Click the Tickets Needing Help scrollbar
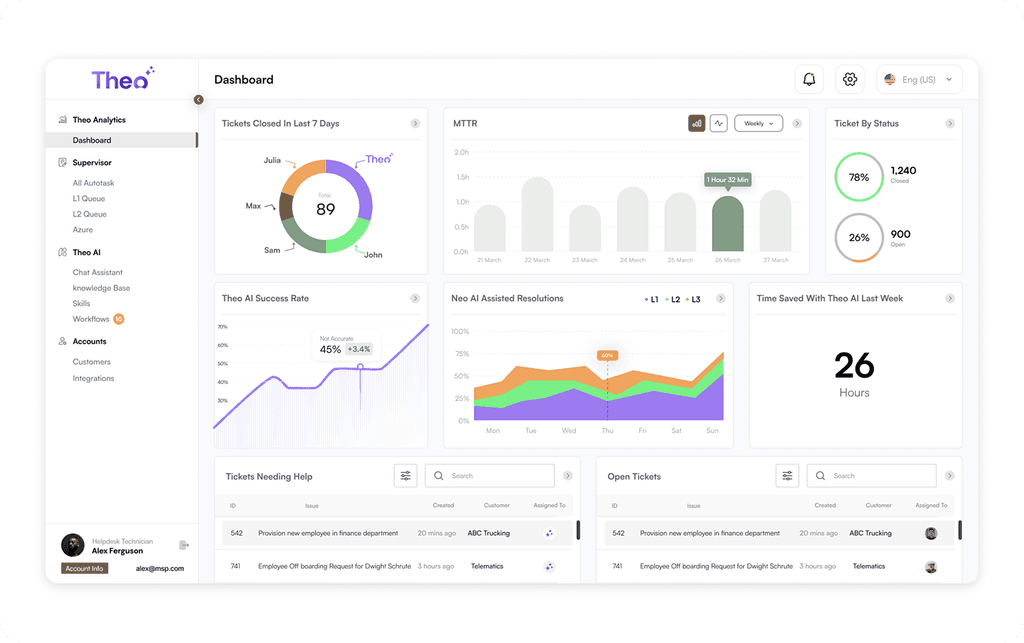1024x643 pixels. coord(579,530)
